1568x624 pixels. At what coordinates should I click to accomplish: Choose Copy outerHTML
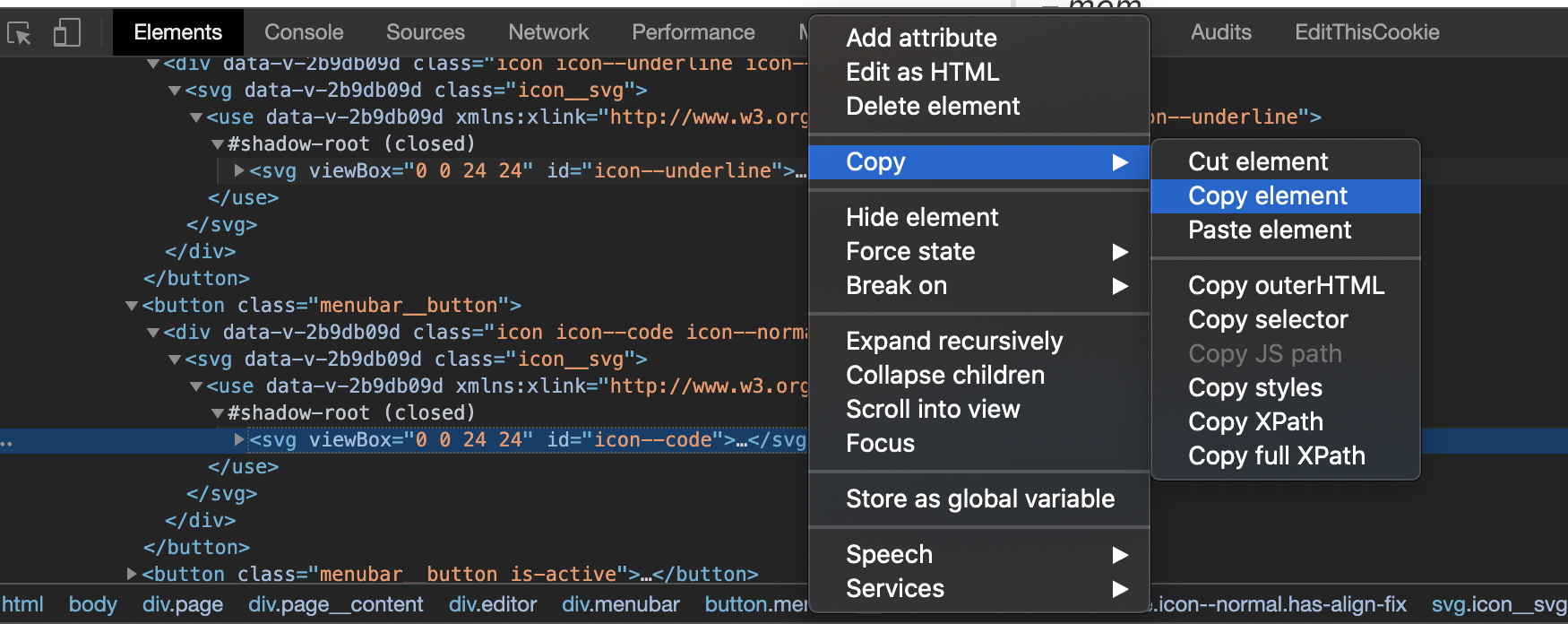1286,285
